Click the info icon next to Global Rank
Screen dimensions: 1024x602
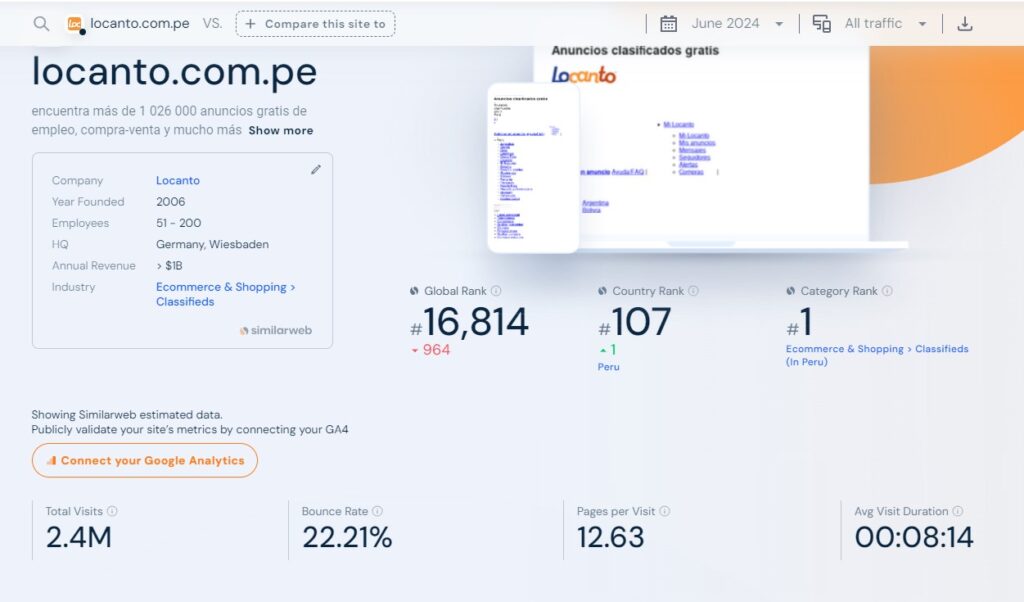pyautogui.click(x=496, y=291)
